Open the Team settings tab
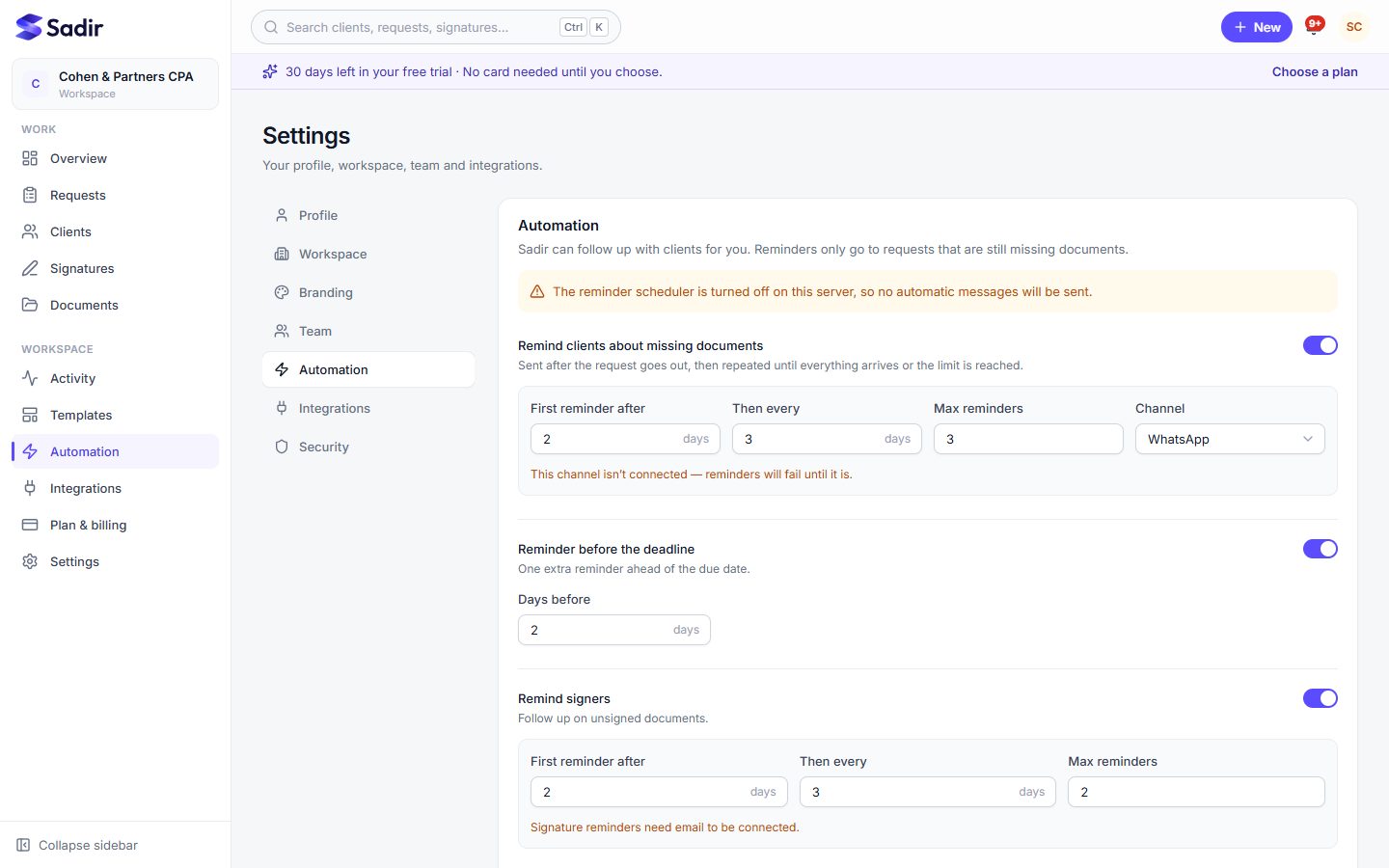The width and height of the screenshot is (1389, 868). [x=368, y=331]
